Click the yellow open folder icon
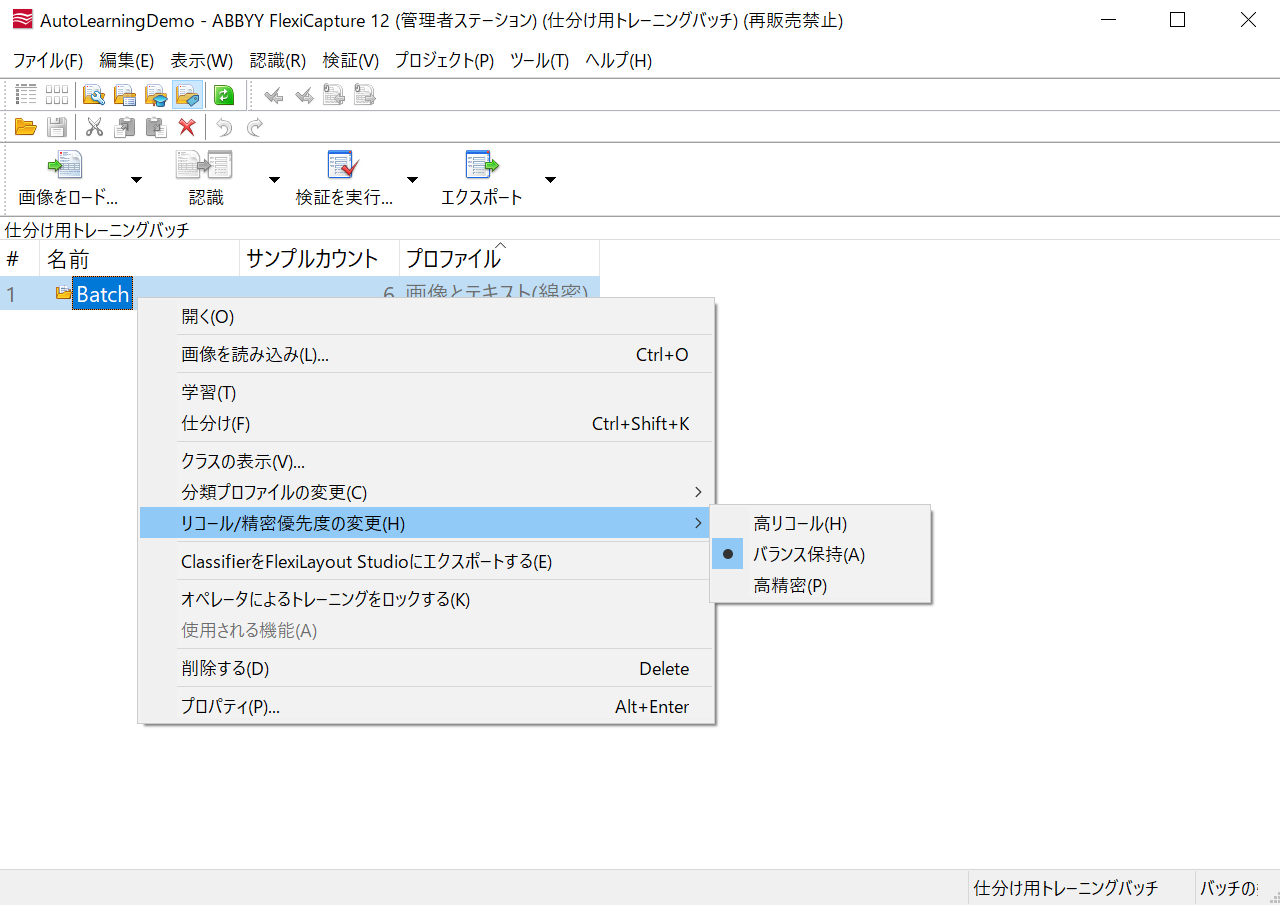Viewport: 1280px width, 905px height. (26, 127)
